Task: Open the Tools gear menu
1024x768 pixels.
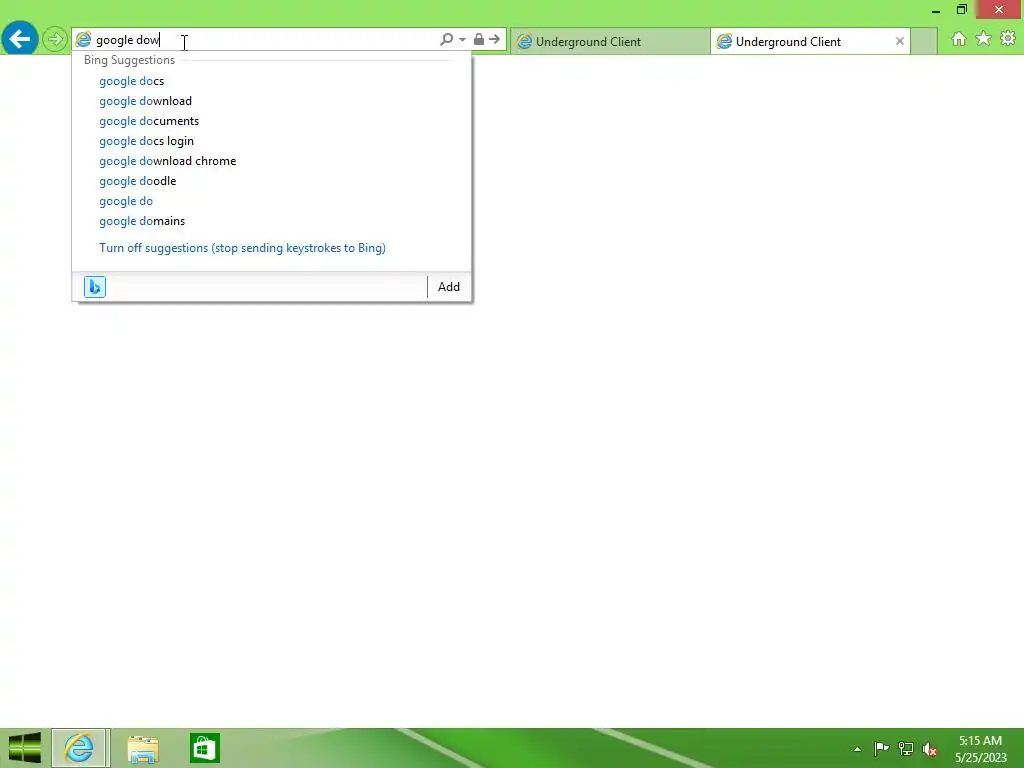Action: (x=1008, y=39)
